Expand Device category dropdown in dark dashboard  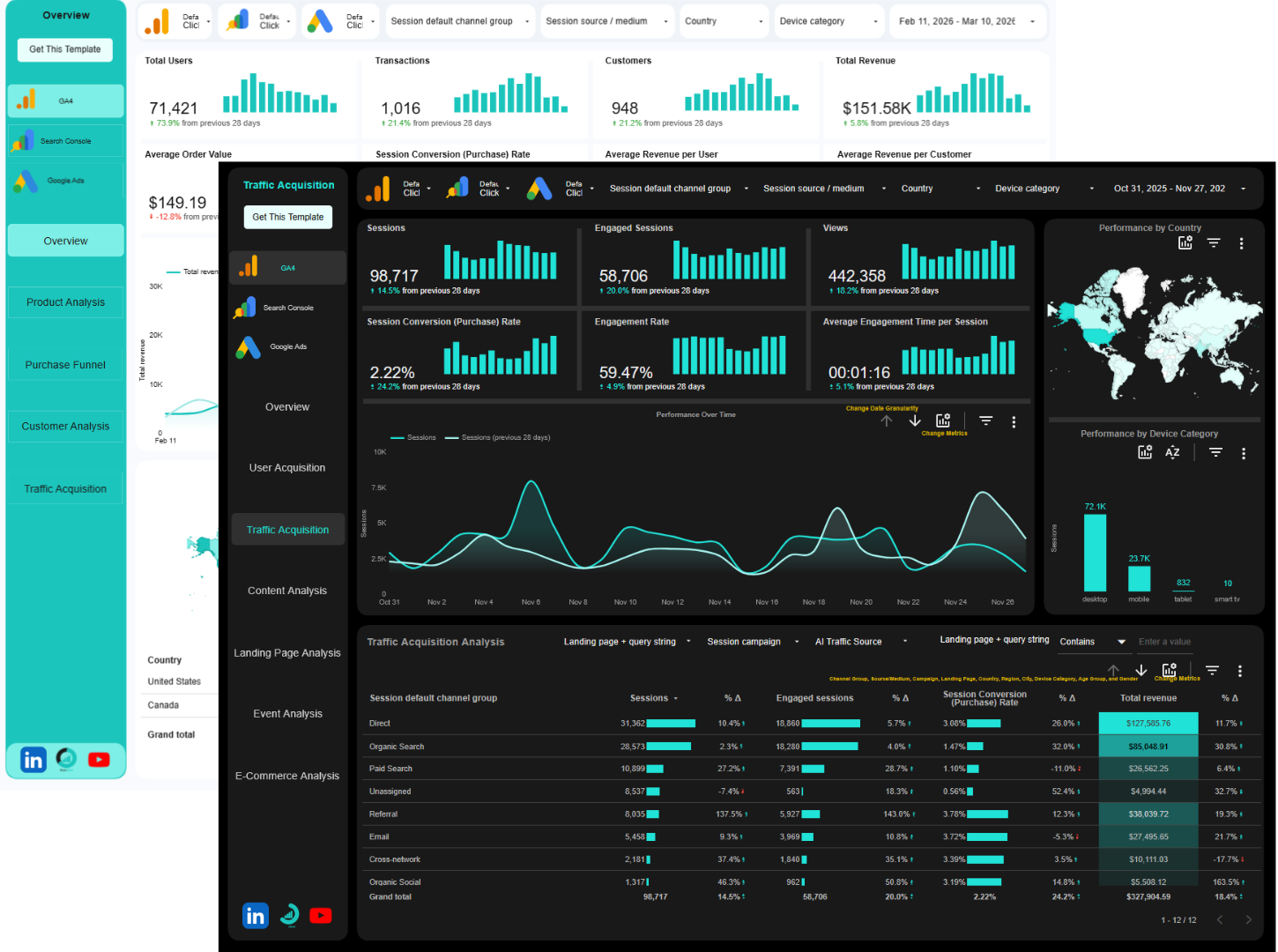tap(1044, 189)
